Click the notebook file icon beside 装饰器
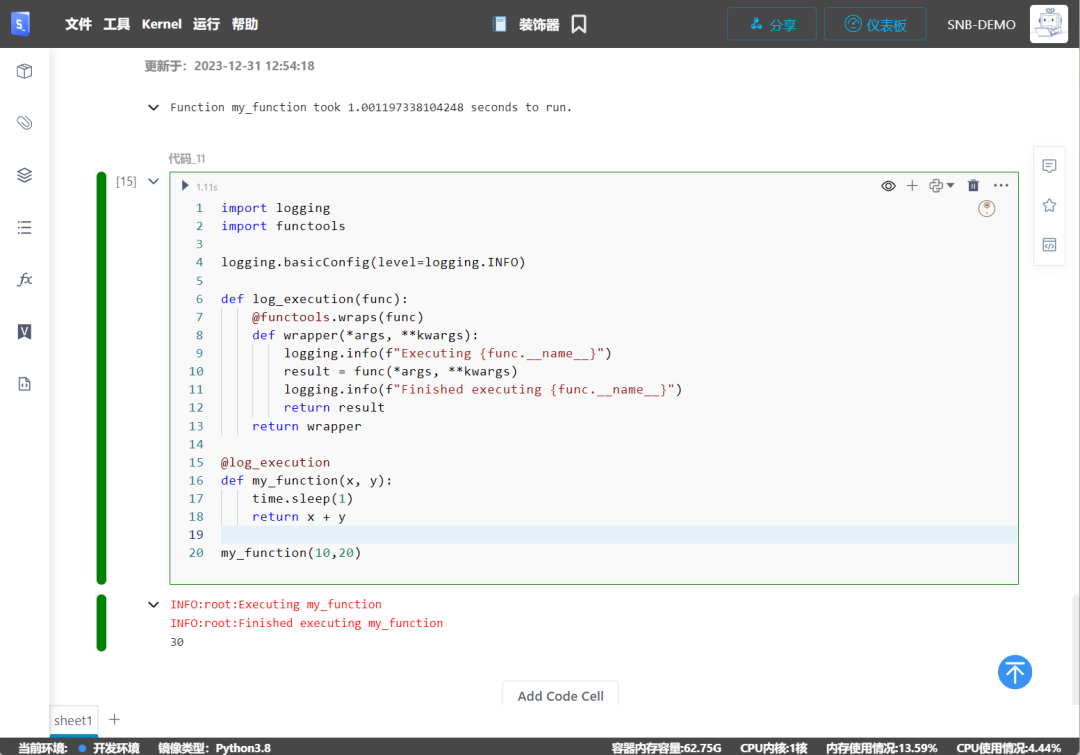This screenshot has height=755, width=1080. 500,24
